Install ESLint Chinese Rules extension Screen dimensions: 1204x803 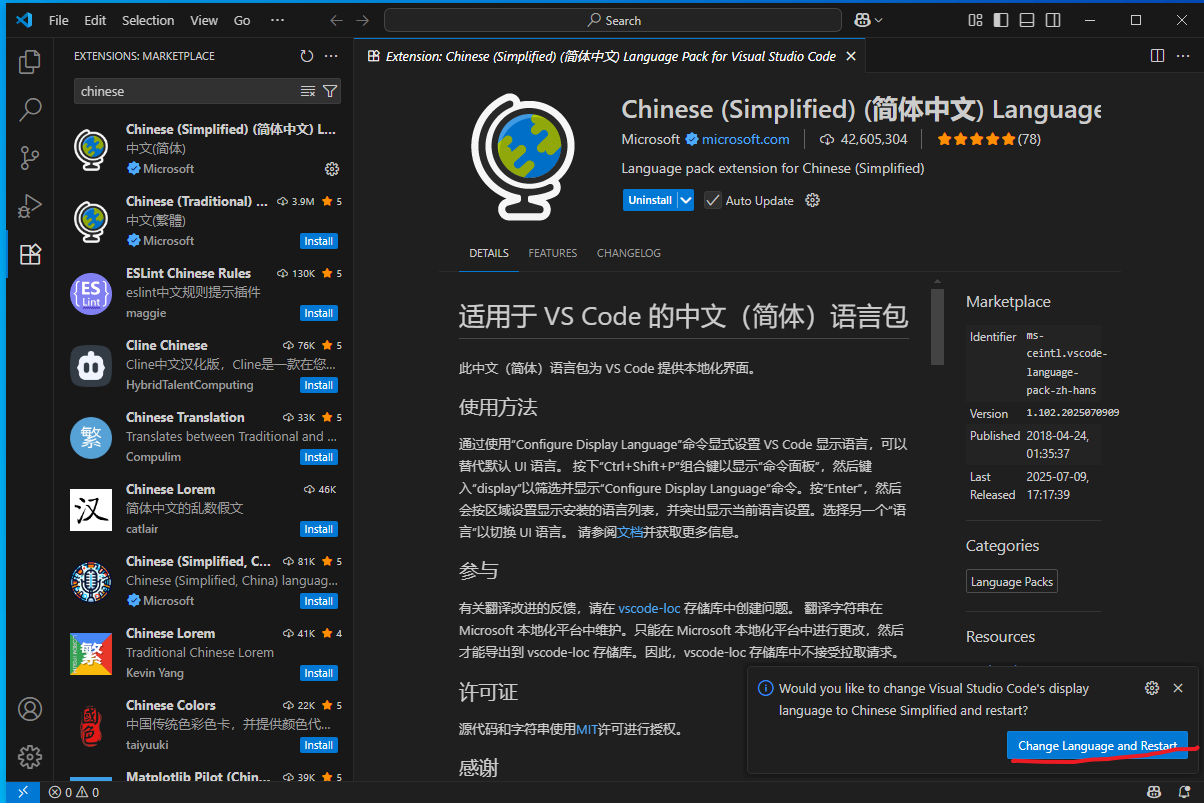click(319, 313)
